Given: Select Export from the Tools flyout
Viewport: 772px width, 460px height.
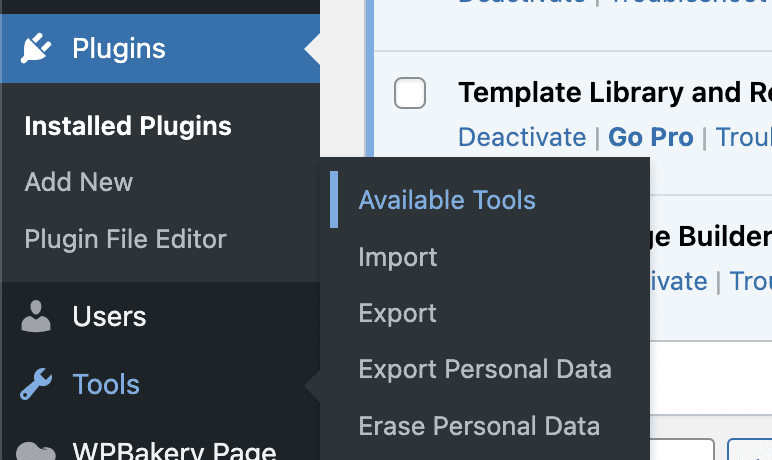Looking at the screenshot, I should click(x=398, y=313).
